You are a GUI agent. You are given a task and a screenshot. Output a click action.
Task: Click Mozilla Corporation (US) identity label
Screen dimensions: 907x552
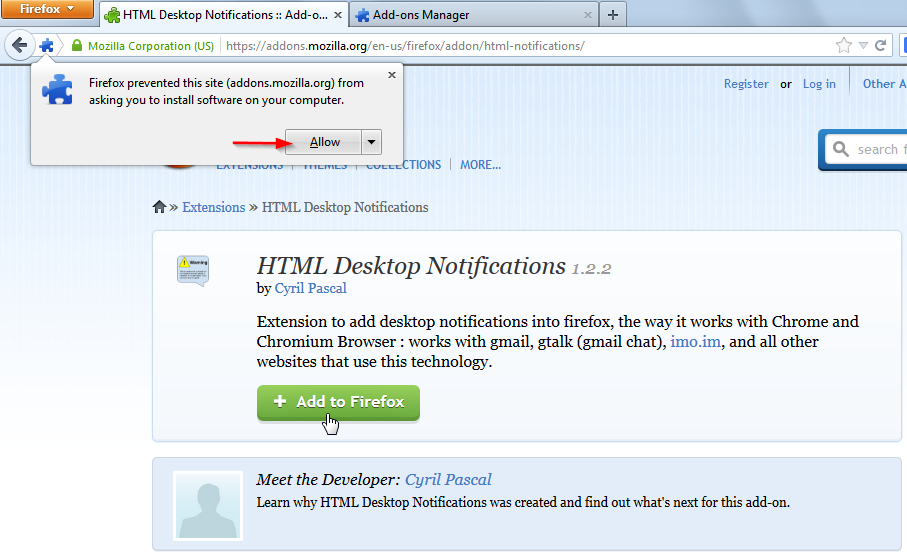click(x=150, y=46)
